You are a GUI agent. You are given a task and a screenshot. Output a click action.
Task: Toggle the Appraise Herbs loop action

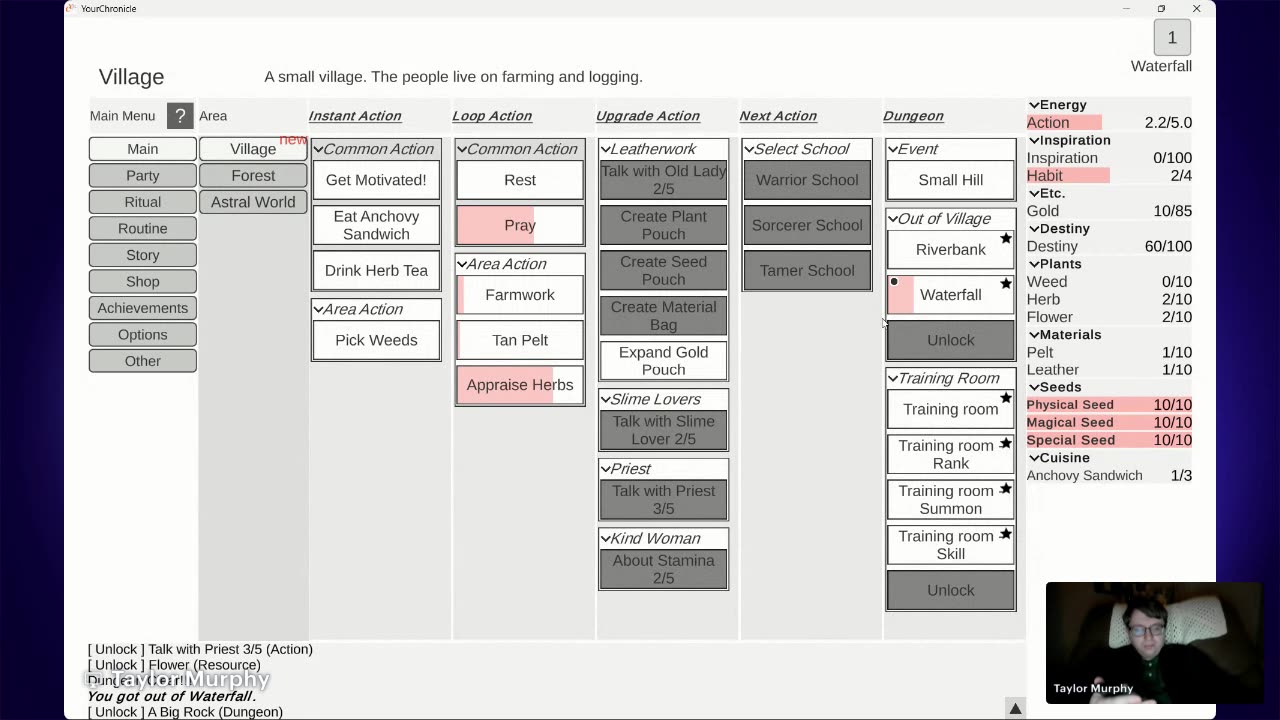tap(520, 385)
